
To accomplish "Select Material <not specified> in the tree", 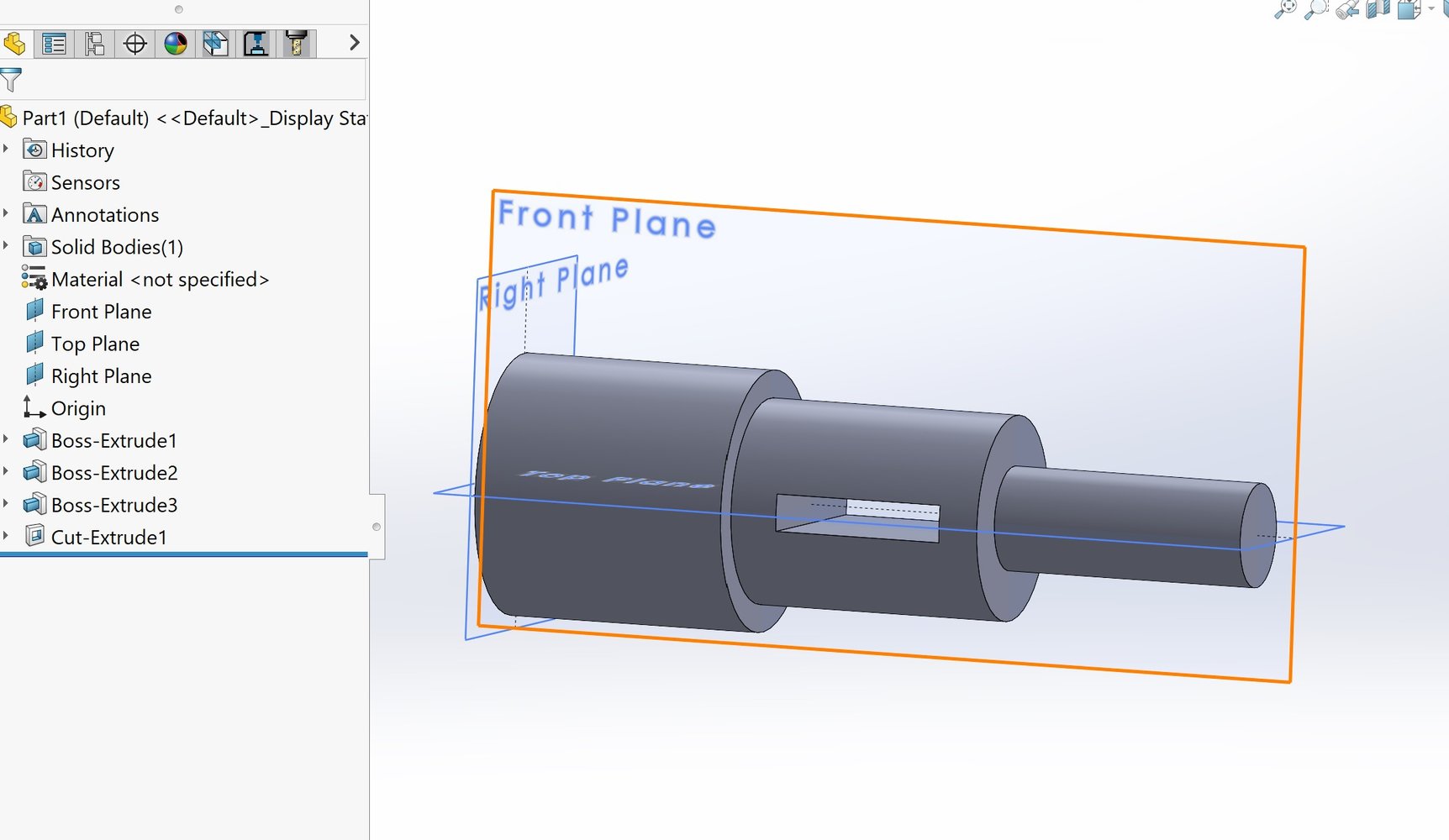I will [x=160, y=280].
